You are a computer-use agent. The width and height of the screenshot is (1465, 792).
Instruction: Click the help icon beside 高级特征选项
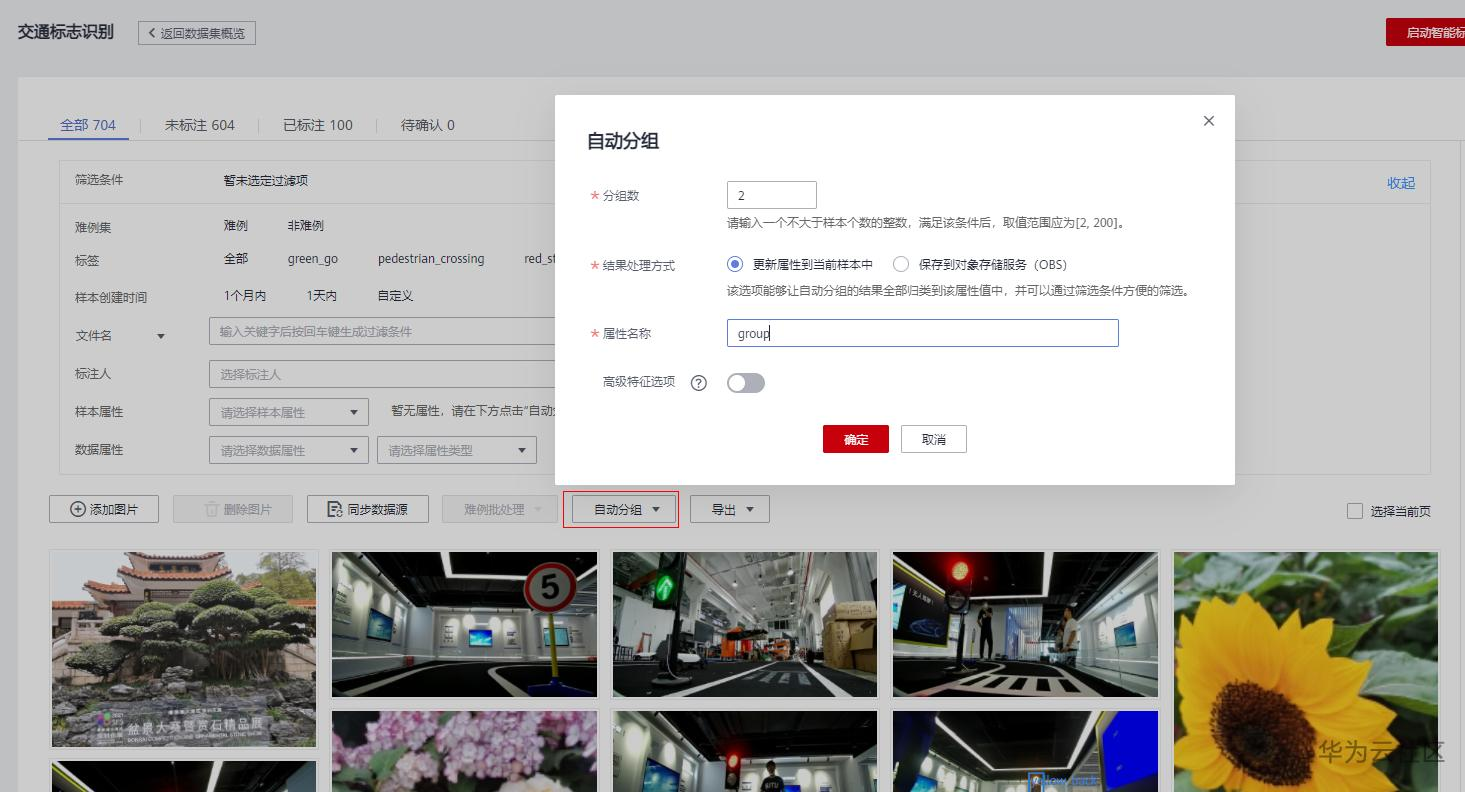coord(698,383)
